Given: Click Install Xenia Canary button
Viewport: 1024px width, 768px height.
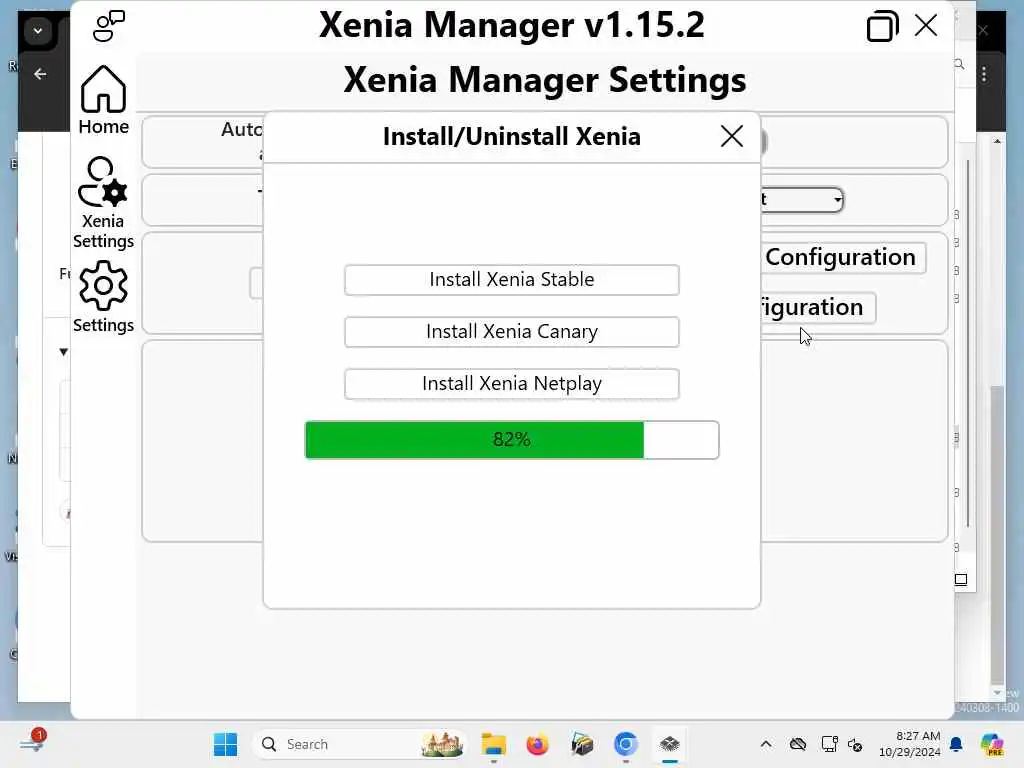Looking at the screenshot, I should click(511, 332).
